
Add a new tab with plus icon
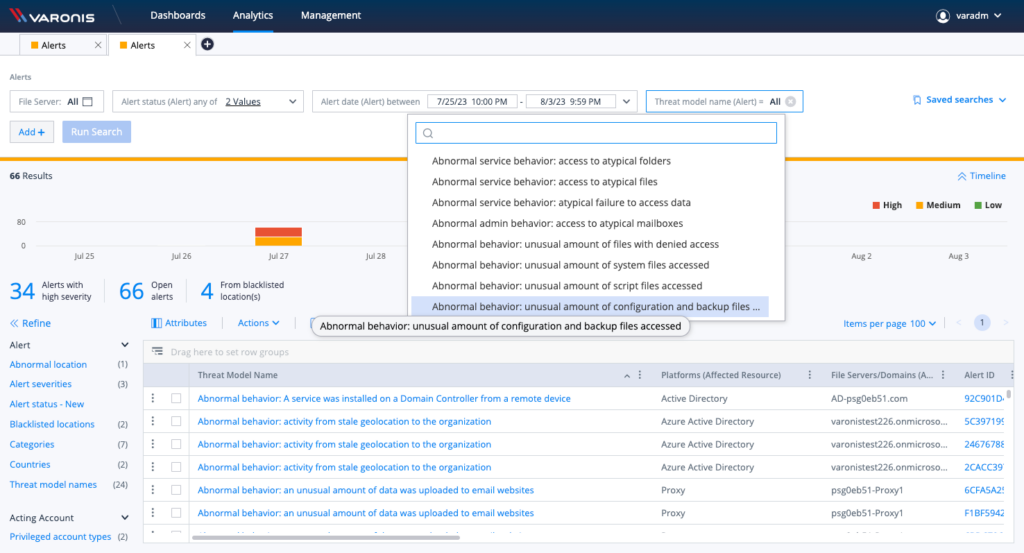click(207, 44)
